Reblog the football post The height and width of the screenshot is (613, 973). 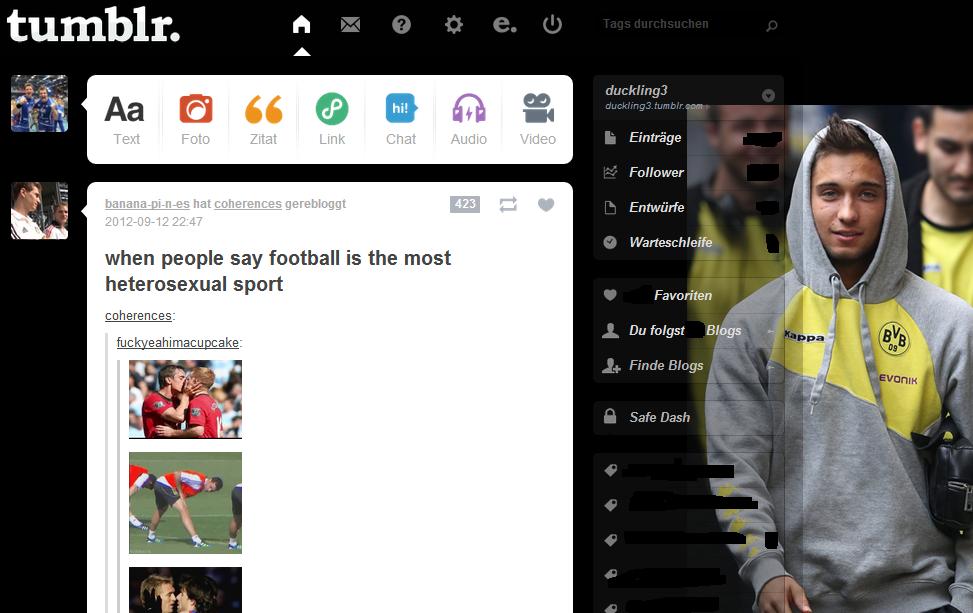click(x=508, y=204)
